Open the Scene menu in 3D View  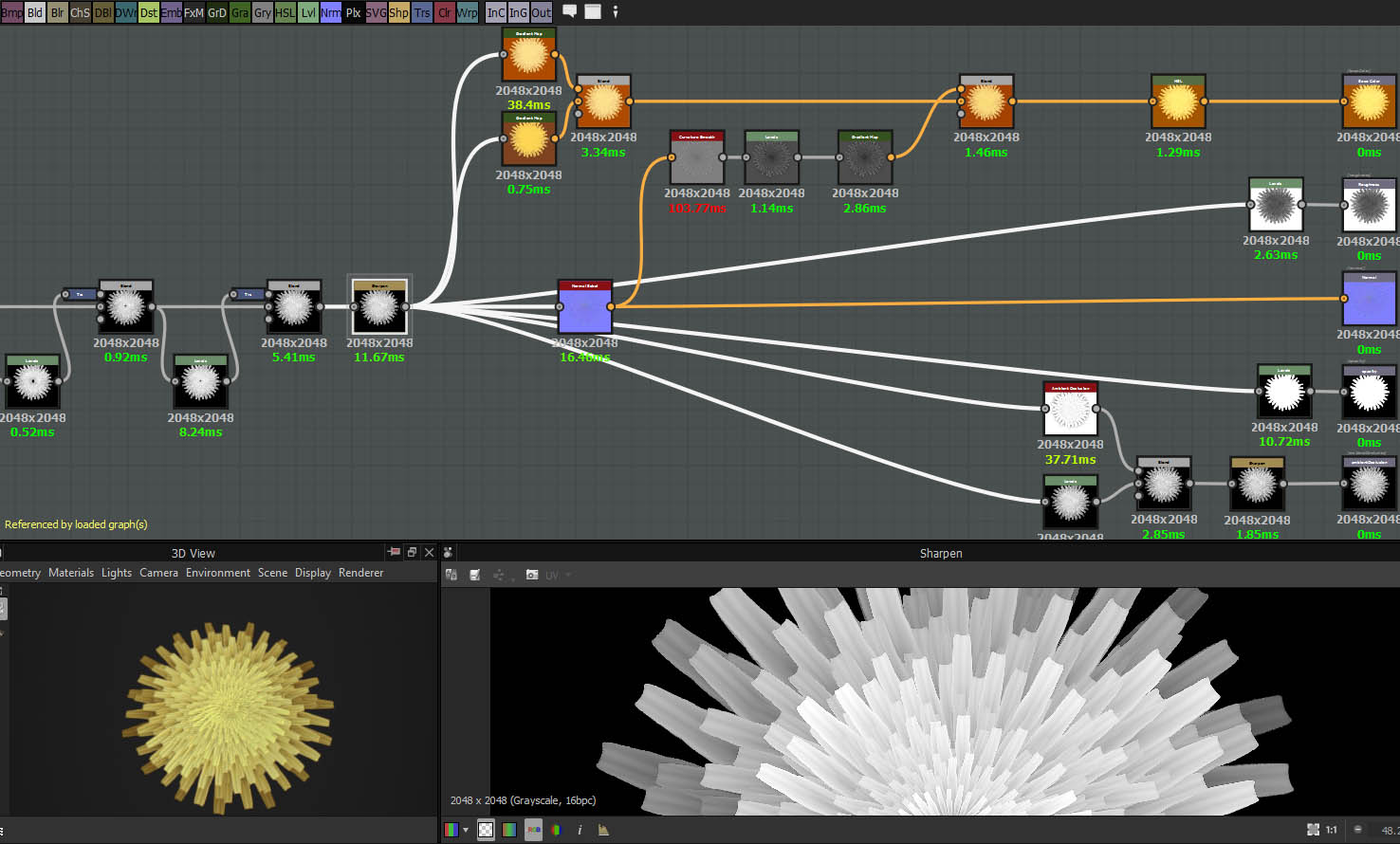[272, 573]
